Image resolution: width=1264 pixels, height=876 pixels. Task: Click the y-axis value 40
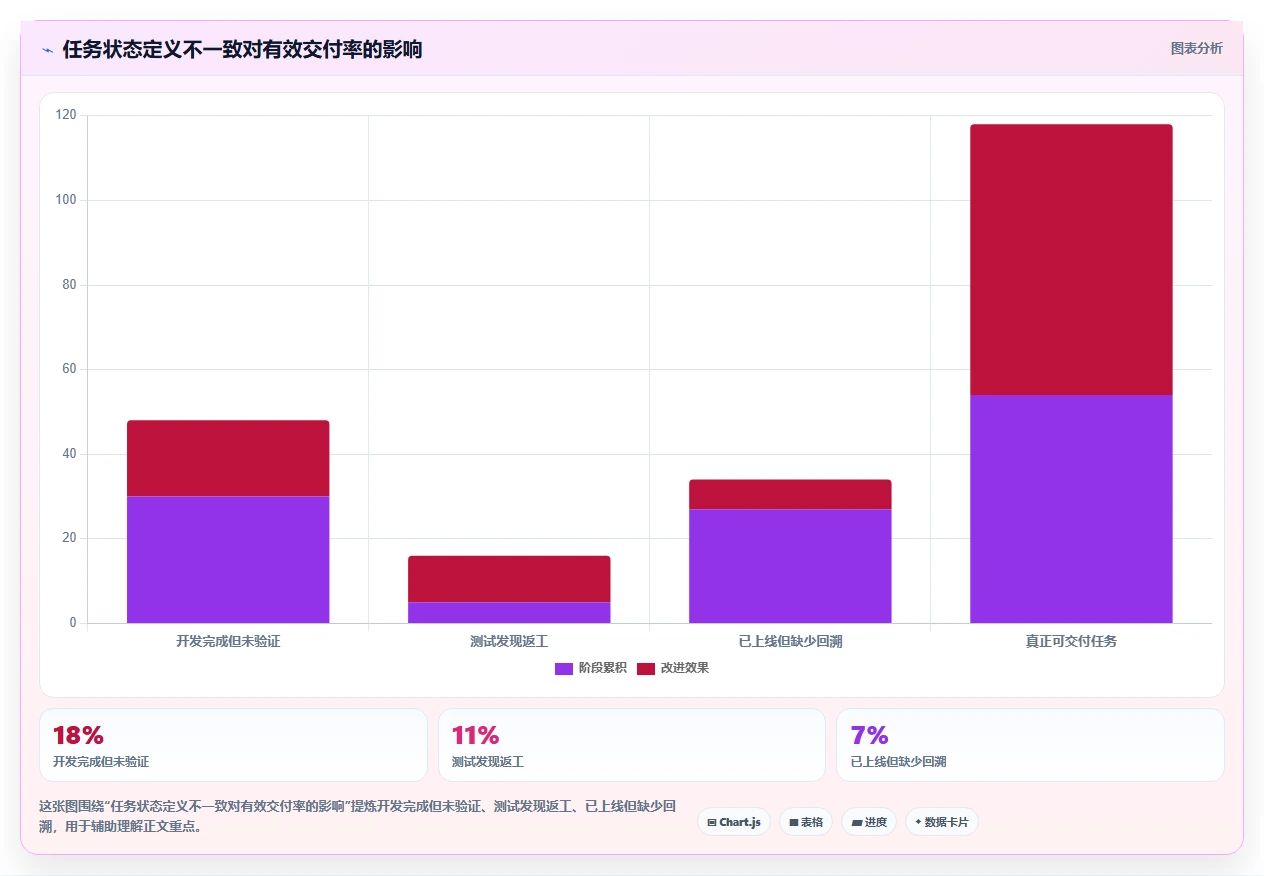(x=69, y=454)
